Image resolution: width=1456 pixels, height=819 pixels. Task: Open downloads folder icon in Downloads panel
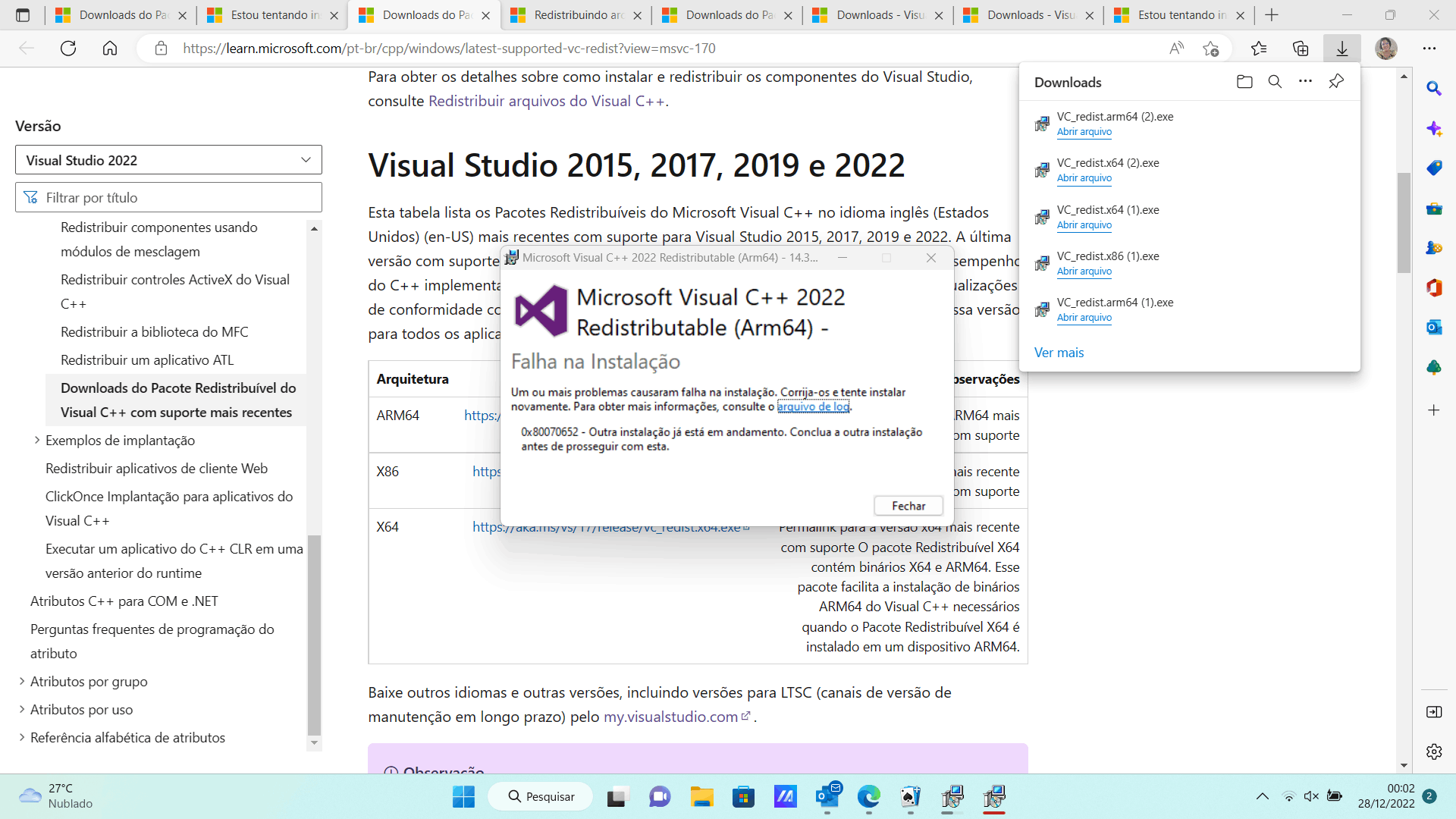click(1244, 82)
